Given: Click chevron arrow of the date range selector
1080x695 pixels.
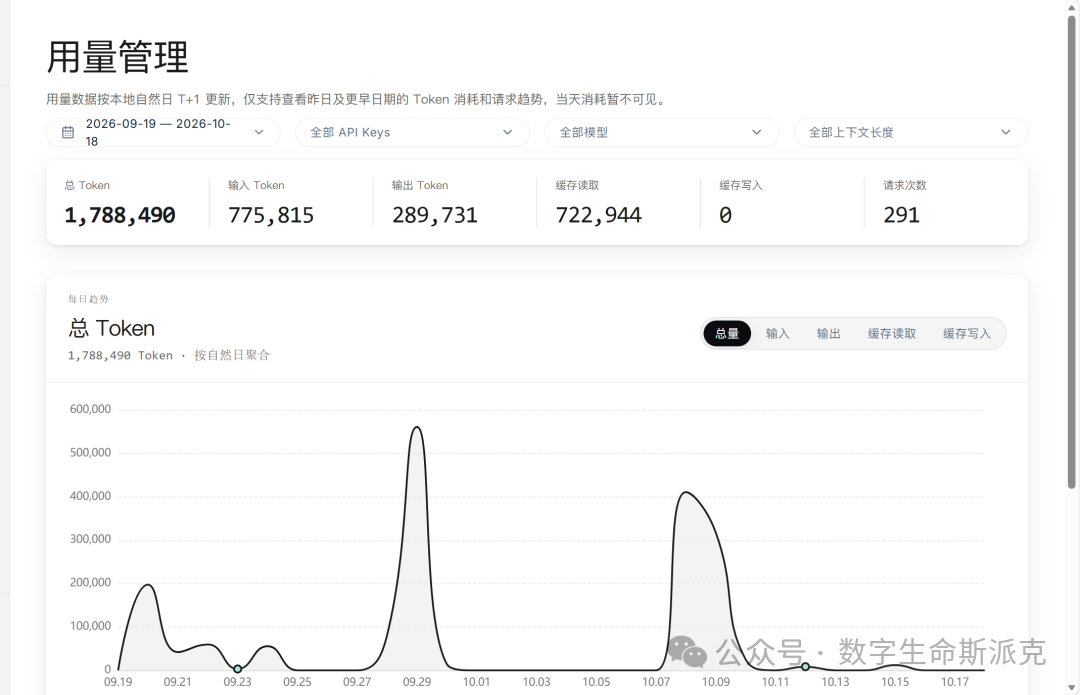Looking at the screenshot, I should tap(259, 132).
